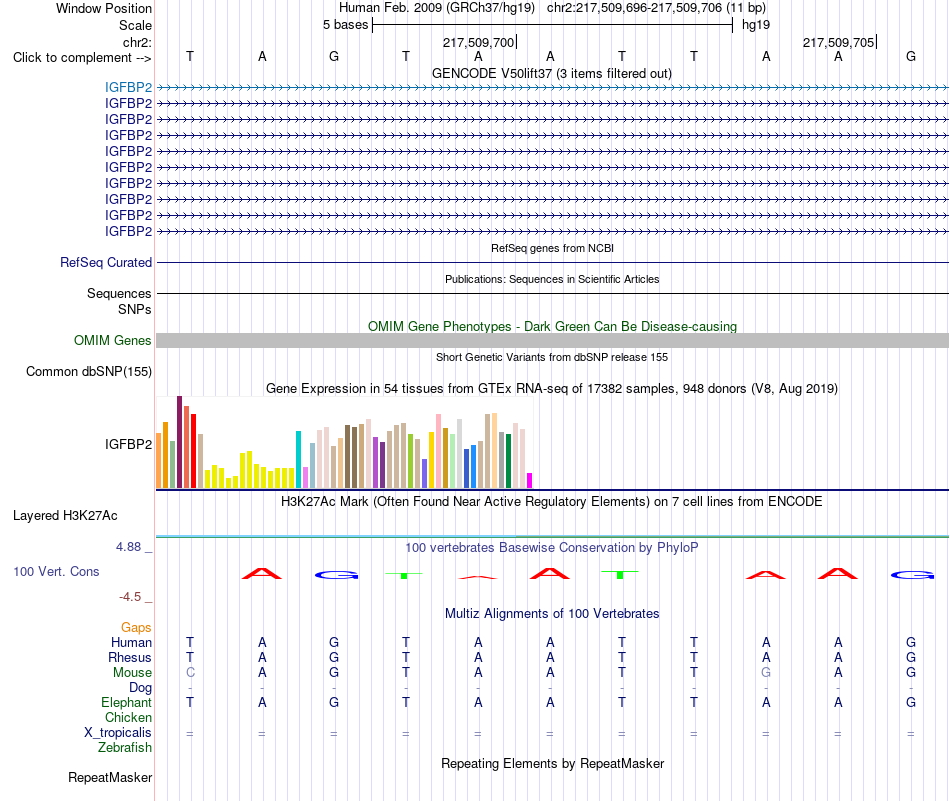The image size is (950, 801).
Task: Click the 217,509,700 position marker
Action: point(479,42)
